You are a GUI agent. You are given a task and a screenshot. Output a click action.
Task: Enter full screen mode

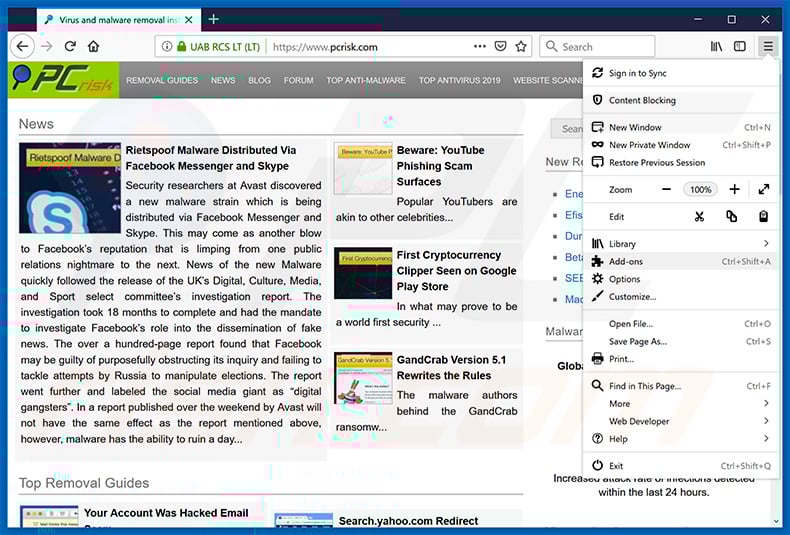click(764, 189)
